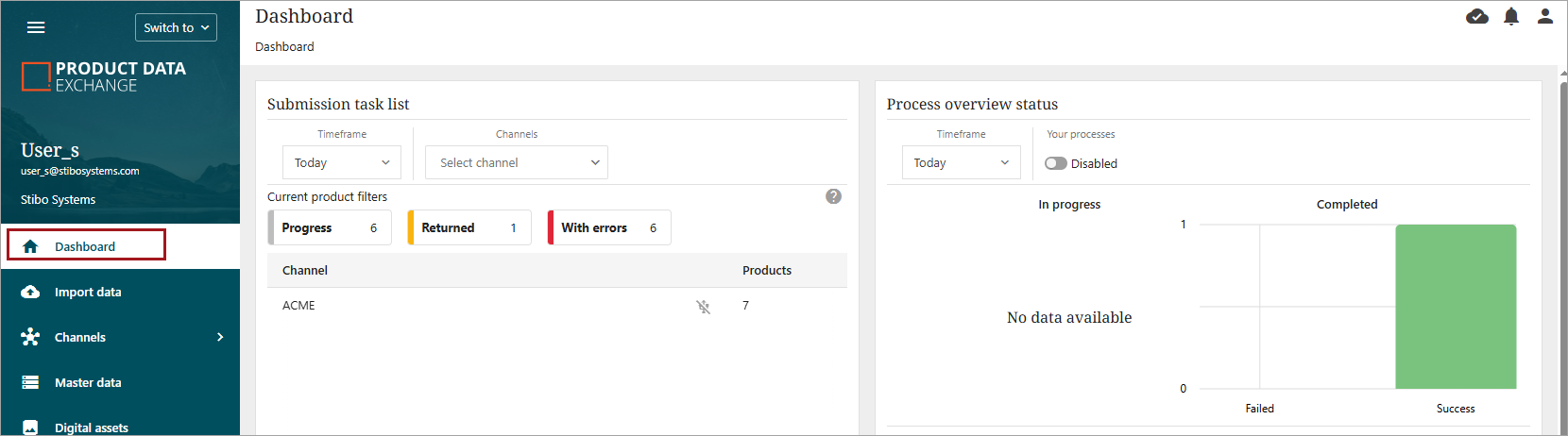This screenshot has height=436, width=1568.
Task: Open the hamburger navigation menu
Action: [x=36, y=27]
